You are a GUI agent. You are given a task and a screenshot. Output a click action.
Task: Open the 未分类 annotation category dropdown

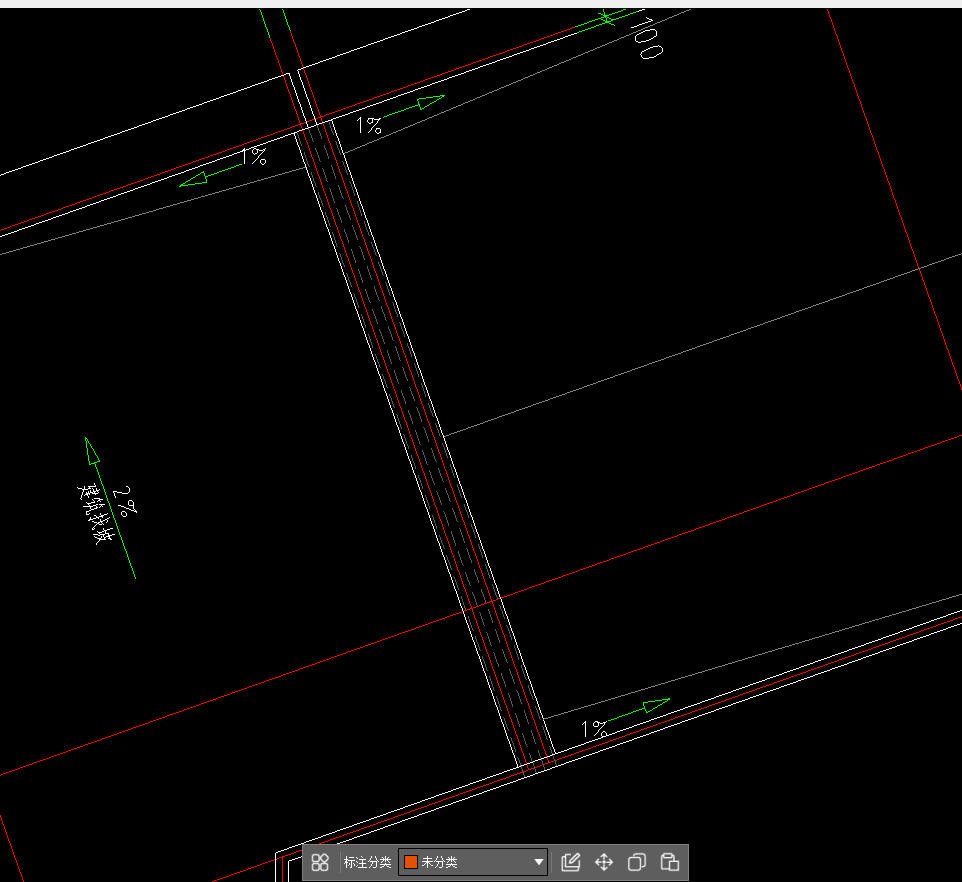click(473, 862)
